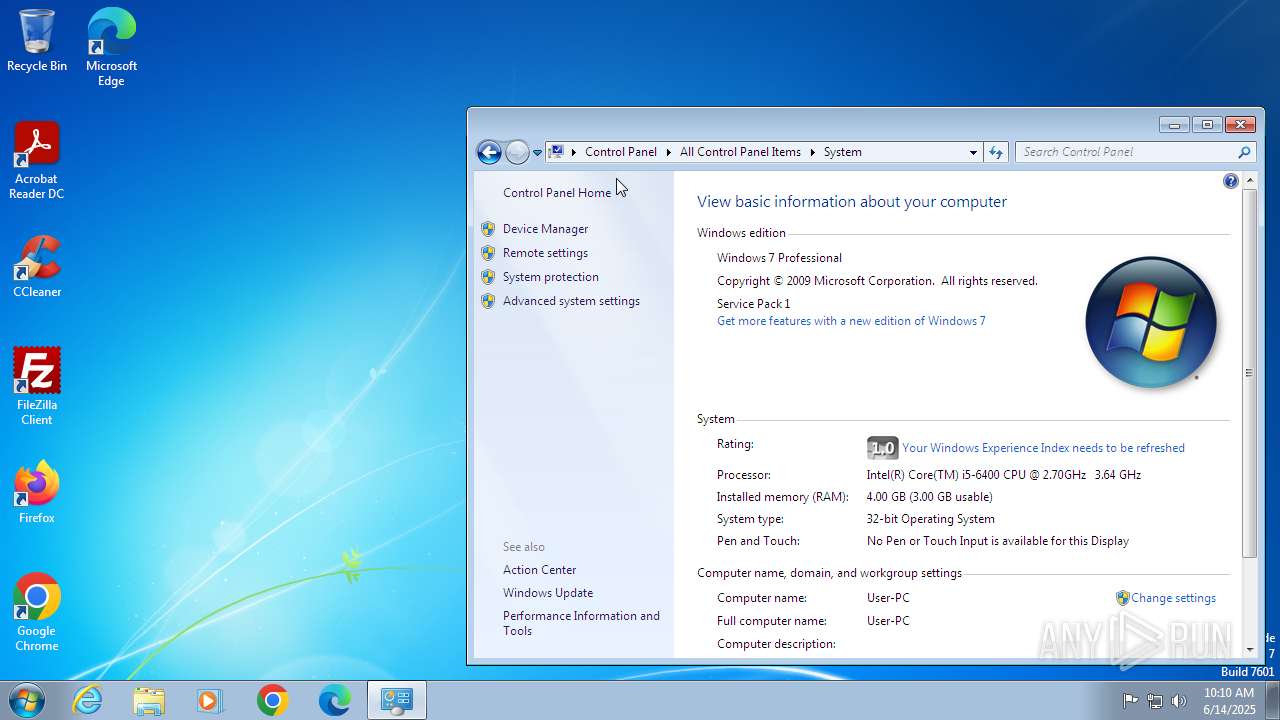Click the Windows Experience Index rating badge
Viewport: 1280px width, 720px height.
click(x=882, y=448)
